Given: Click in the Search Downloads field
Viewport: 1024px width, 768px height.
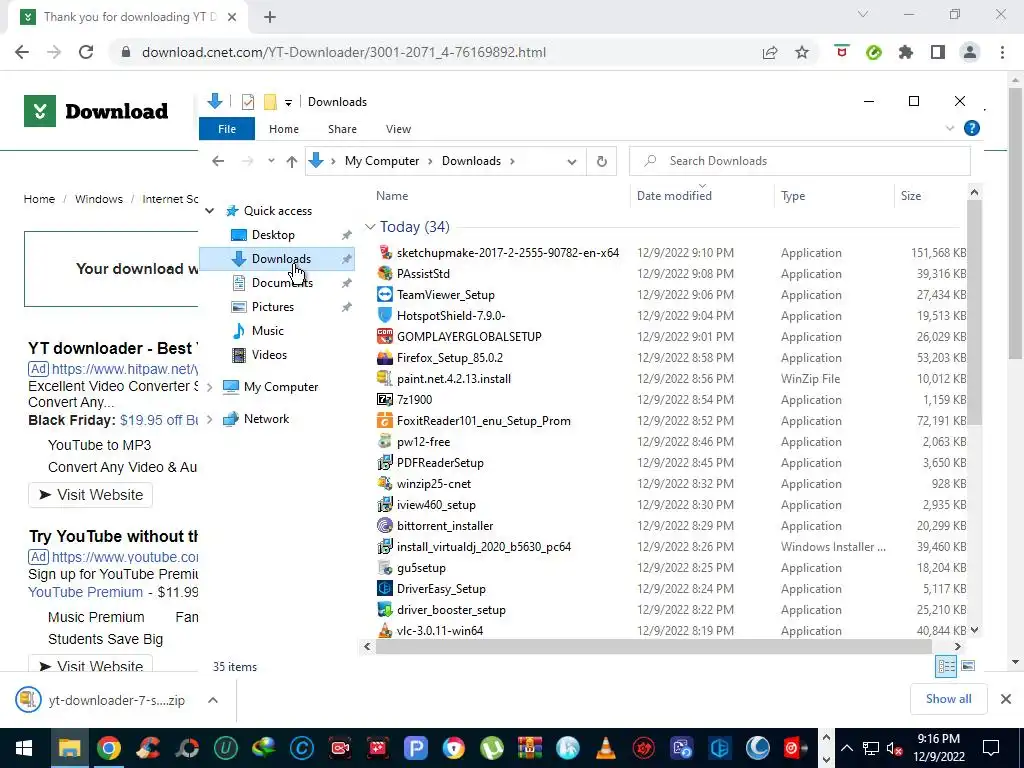Looking at the screenshot, I should 799,161.
